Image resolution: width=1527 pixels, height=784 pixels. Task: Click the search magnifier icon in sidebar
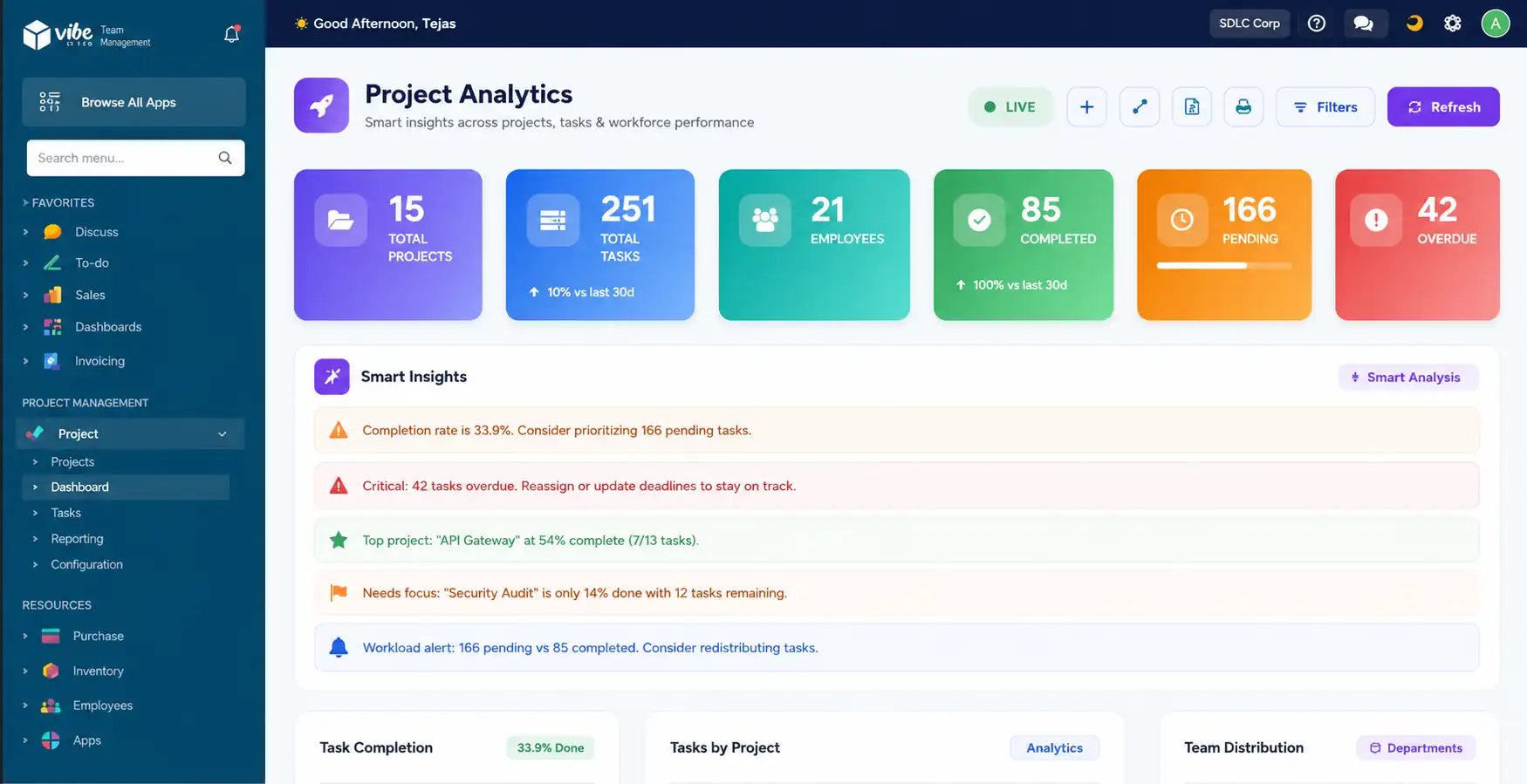tap(225, 158)
